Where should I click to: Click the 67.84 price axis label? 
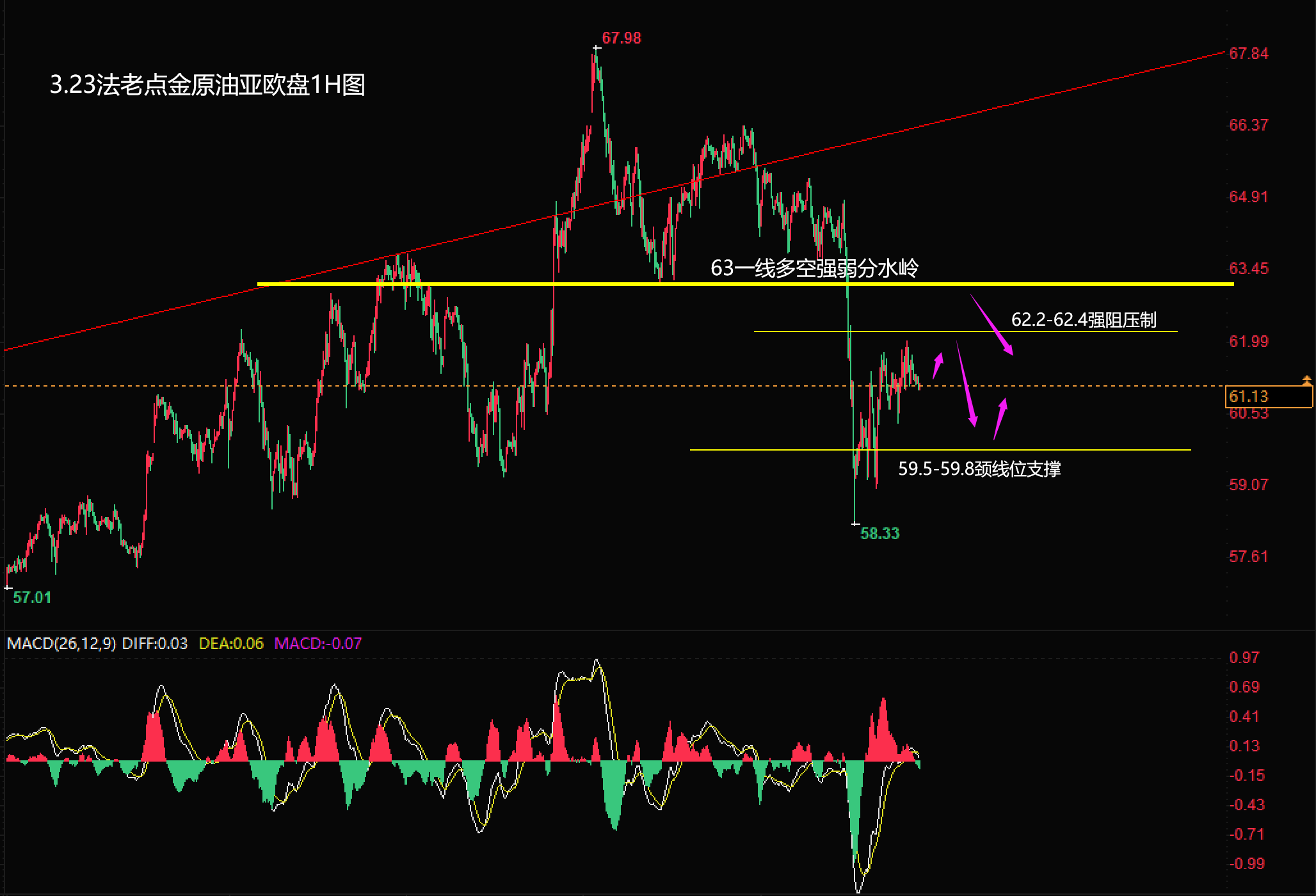[x=1248, y=54]
